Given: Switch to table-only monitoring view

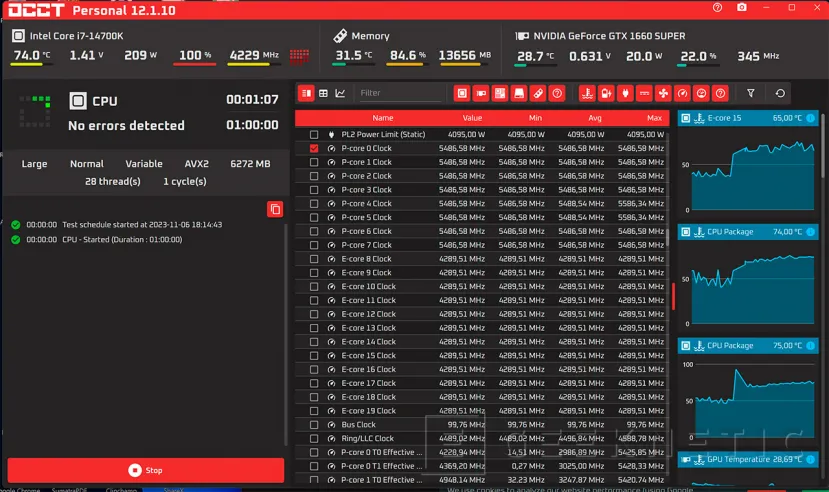Looking at the screenshot, I should click(324, 94).
